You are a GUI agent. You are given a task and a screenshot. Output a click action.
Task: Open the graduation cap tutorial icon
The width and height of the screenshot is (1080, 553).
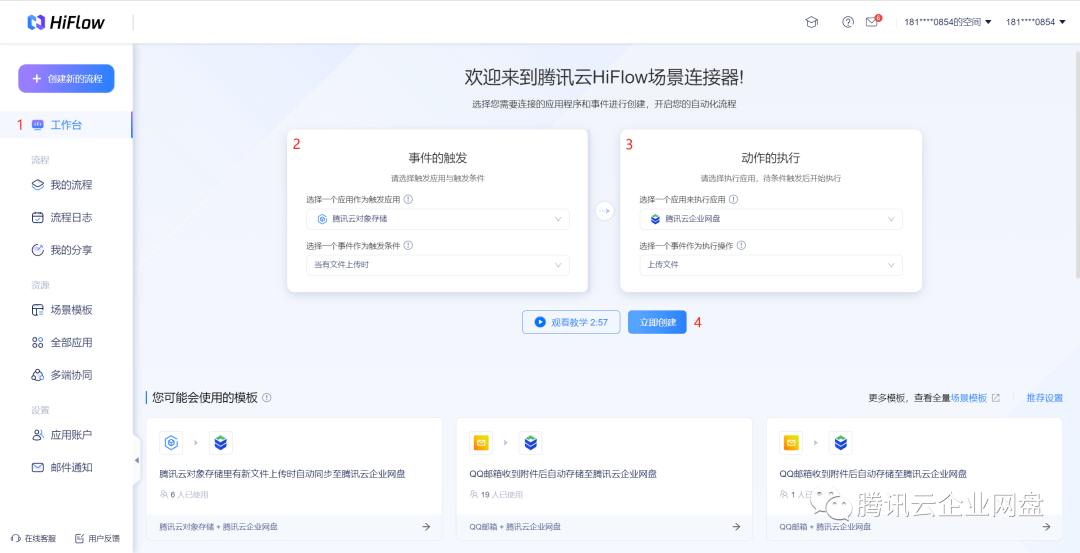[x=811, y=22]
